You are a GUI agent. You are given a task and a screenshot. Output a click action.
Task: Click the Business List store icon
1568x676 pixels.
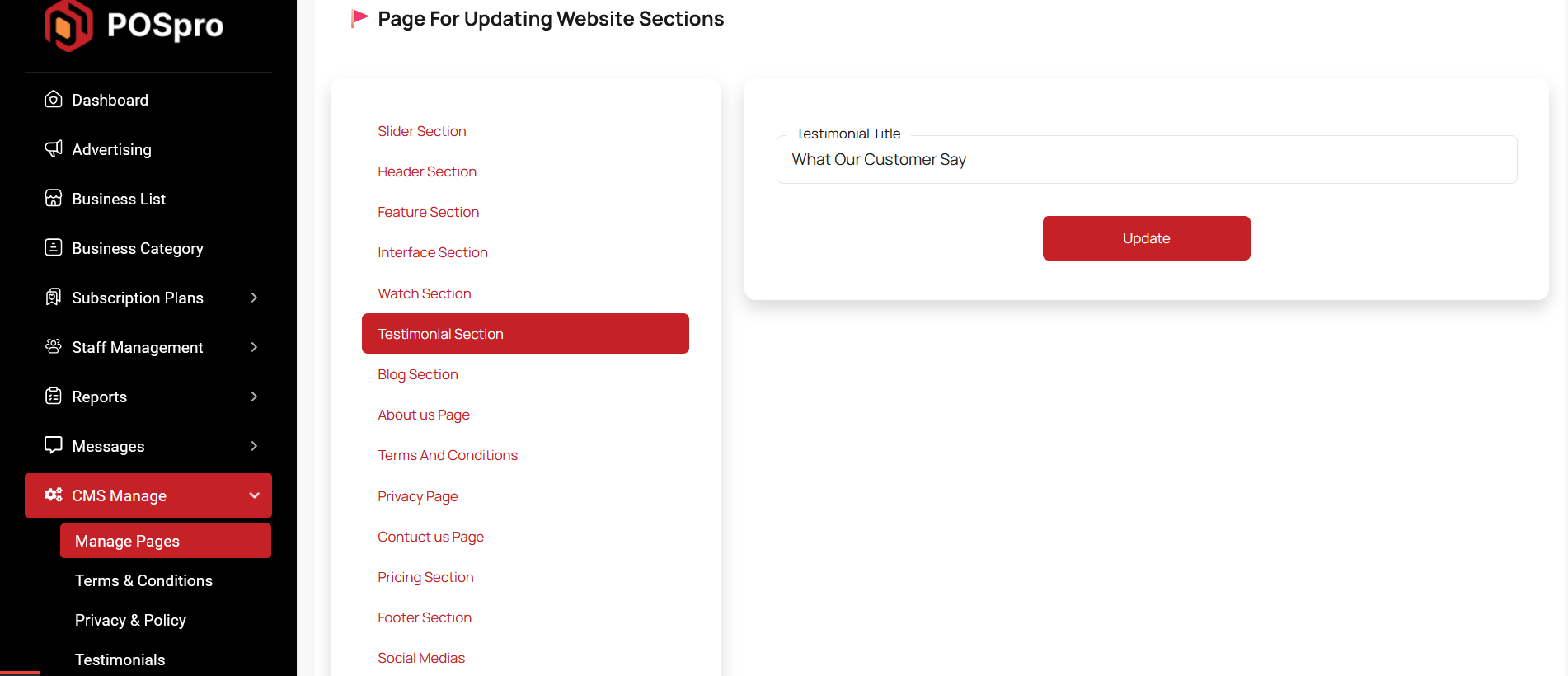54,198
